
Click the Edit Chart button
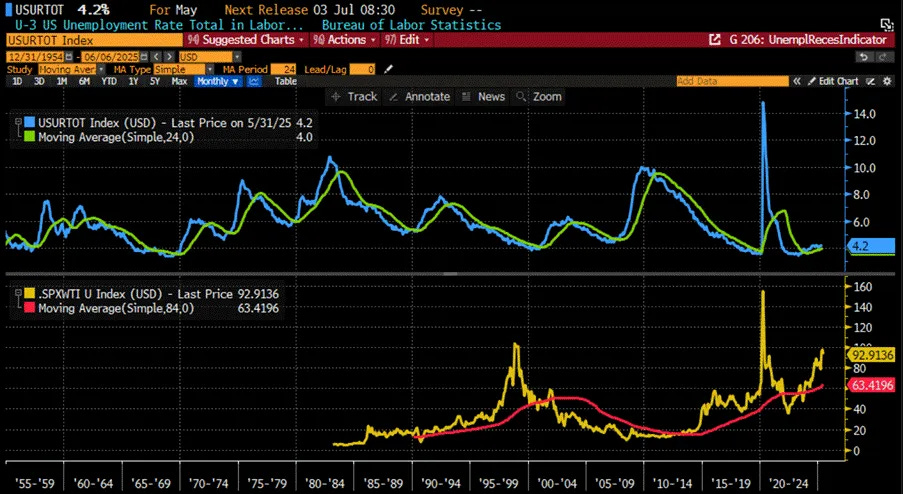click(x=833, y=81)
